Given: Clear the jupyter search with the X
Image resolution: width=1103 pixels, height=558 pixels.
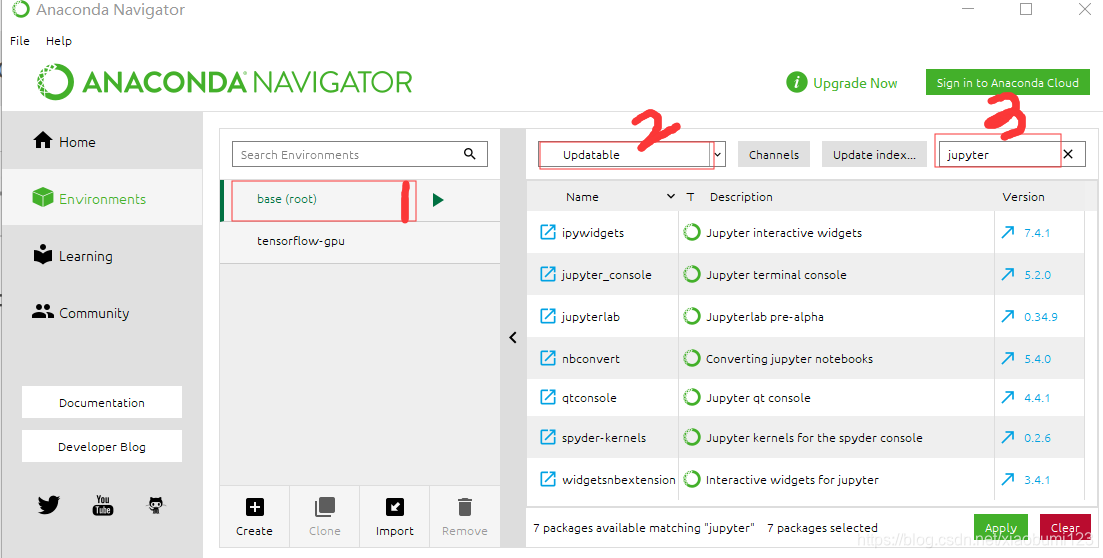Looking at the screenshot, I should point(1068,154).
